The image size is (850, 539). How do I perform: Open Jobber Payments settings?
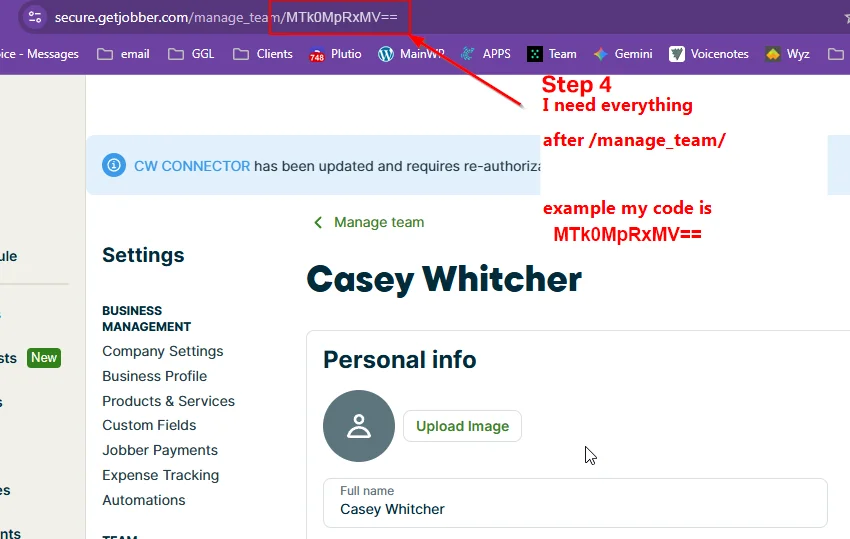pyautogui.click(x=160, y=450)
